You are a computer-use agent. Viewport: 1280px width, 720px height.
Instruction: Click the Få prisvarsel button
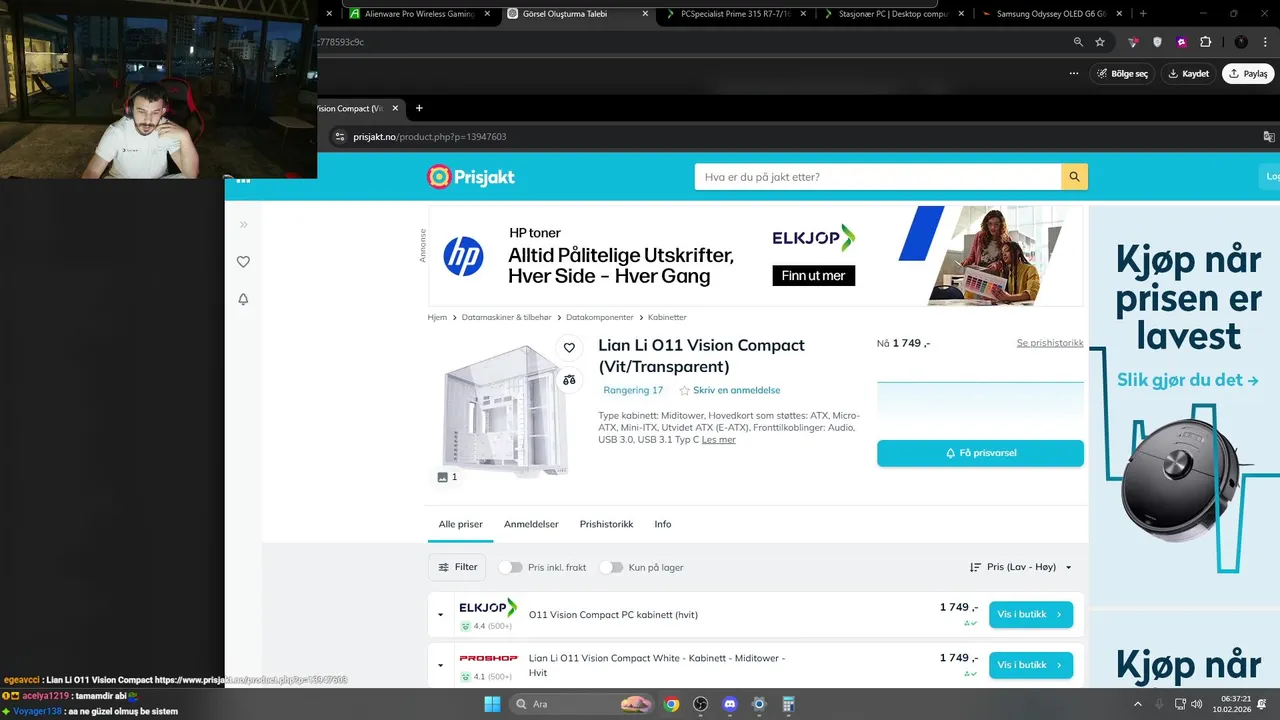[x=980, y=453]
